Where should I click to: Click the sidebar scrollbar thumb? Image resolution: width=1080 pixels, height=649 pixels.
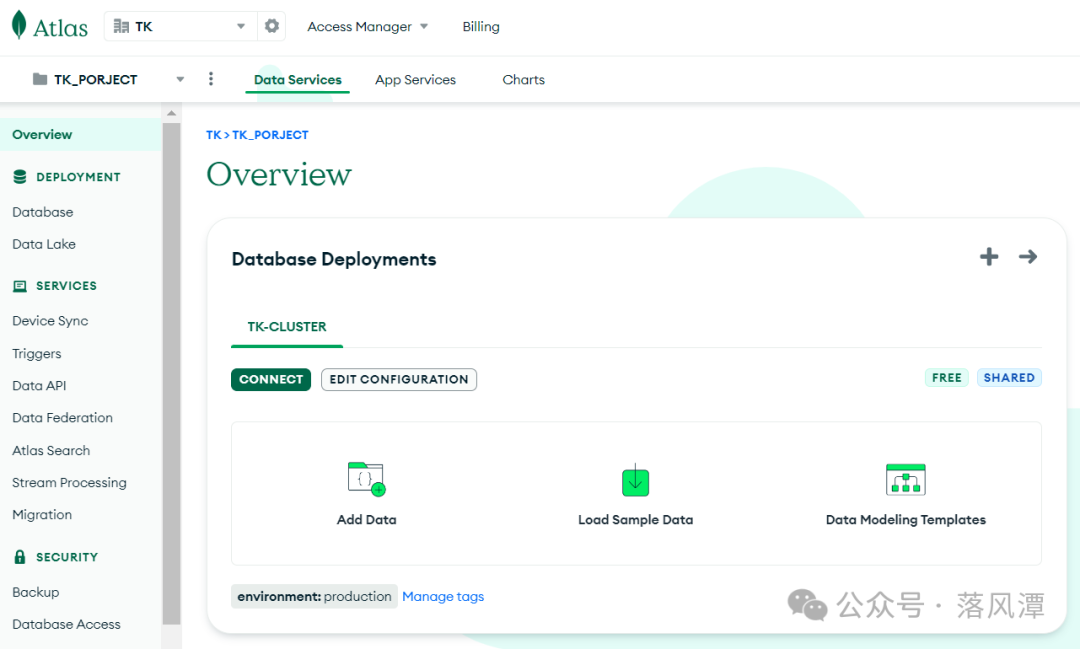coord(172,374)
